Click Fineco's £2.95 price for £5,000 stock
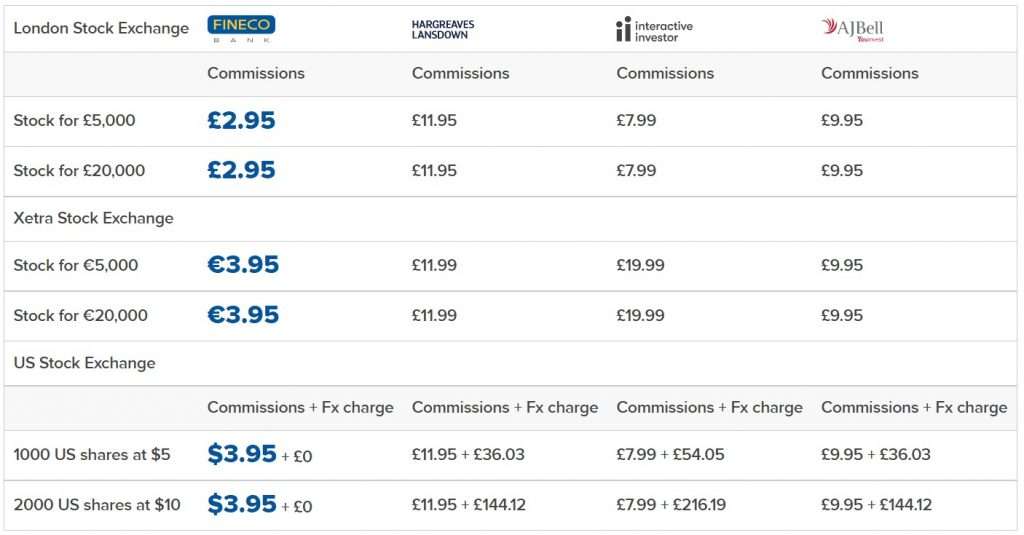 [242, 120]
